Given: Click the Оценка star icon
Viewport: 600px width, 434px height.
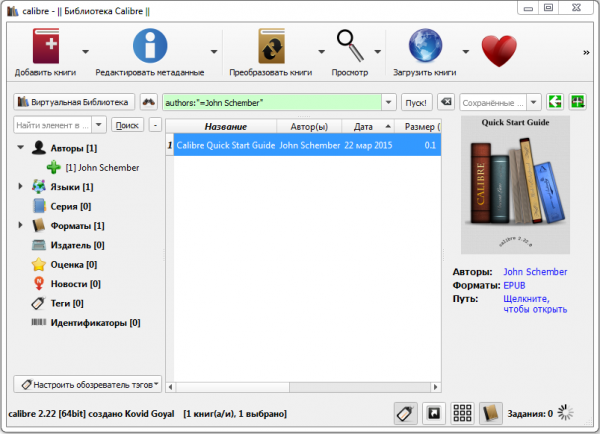Looking at the screenshot, I should (x=39, y=264).
